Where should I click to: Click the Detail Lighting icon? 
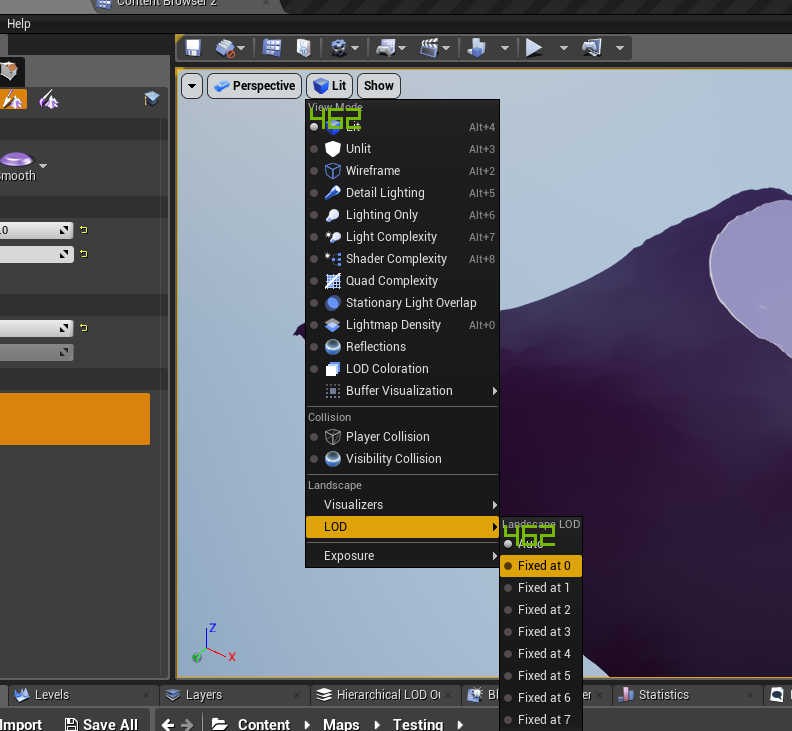(332, 193)
